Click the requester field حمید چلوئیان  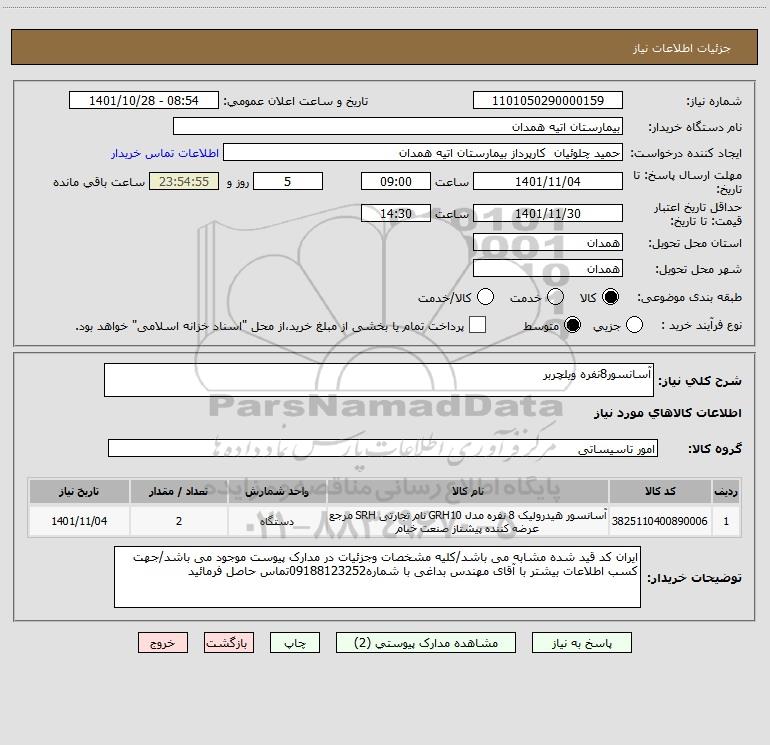tap(423, 153)
